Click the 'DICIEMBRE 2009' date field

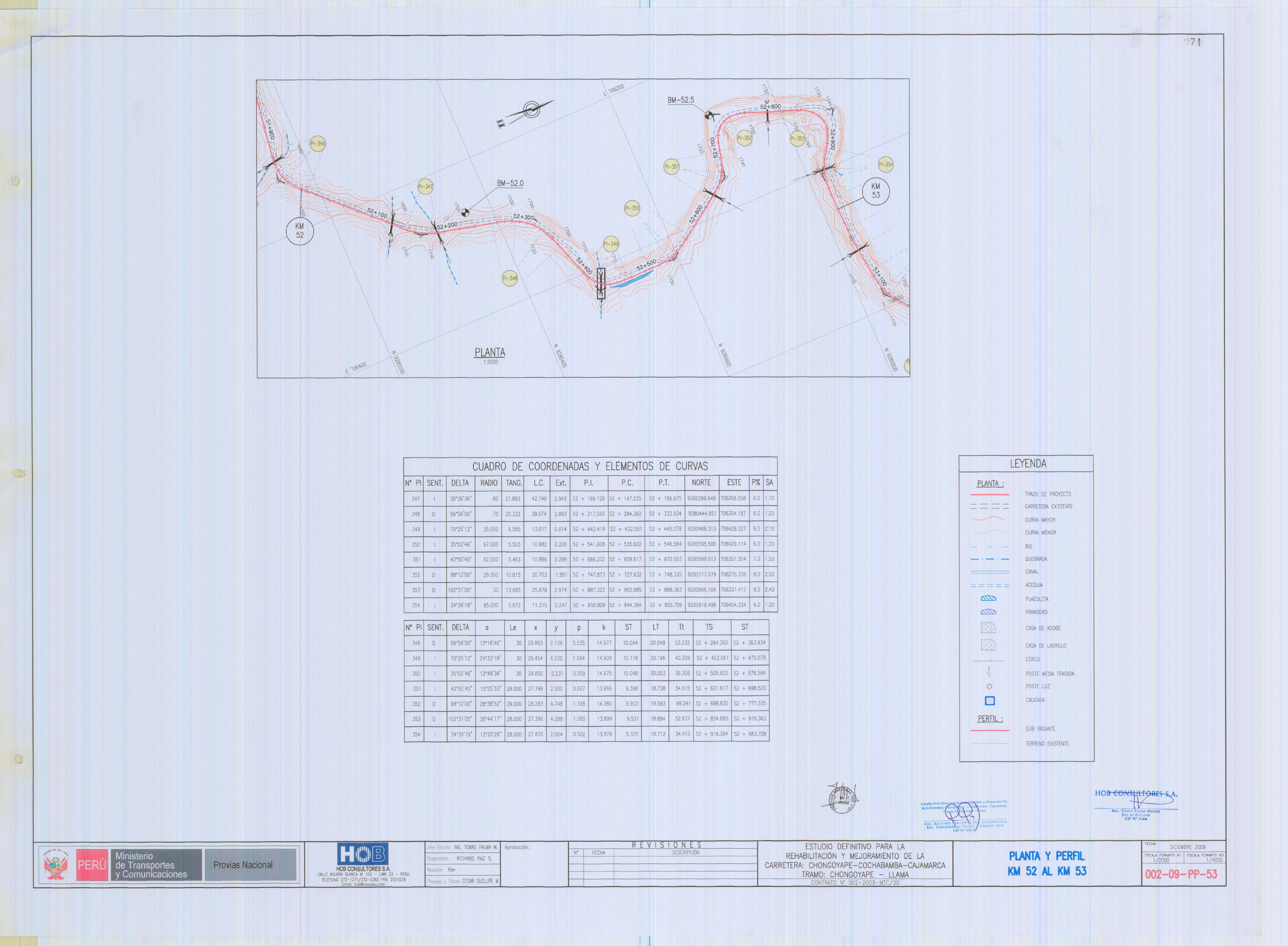(1188, 847)
